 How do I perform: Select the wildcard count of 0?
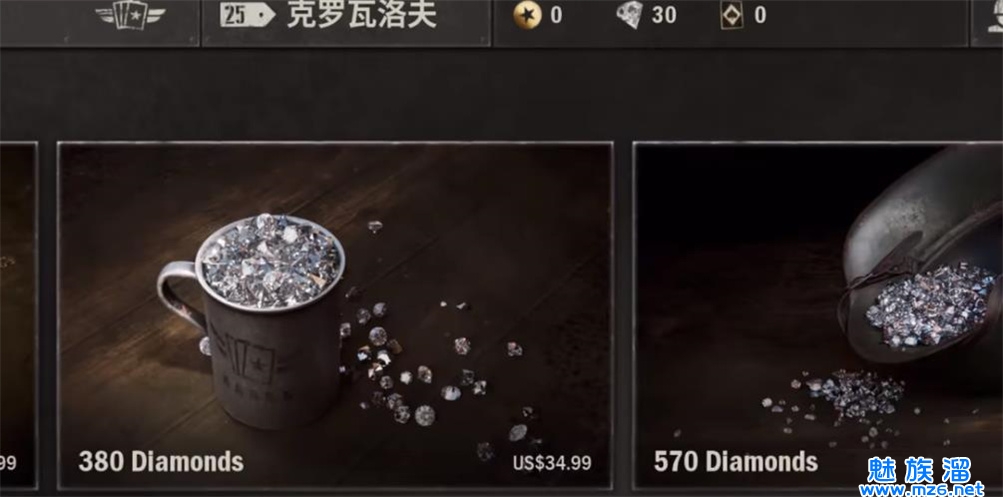pos(760,15)
